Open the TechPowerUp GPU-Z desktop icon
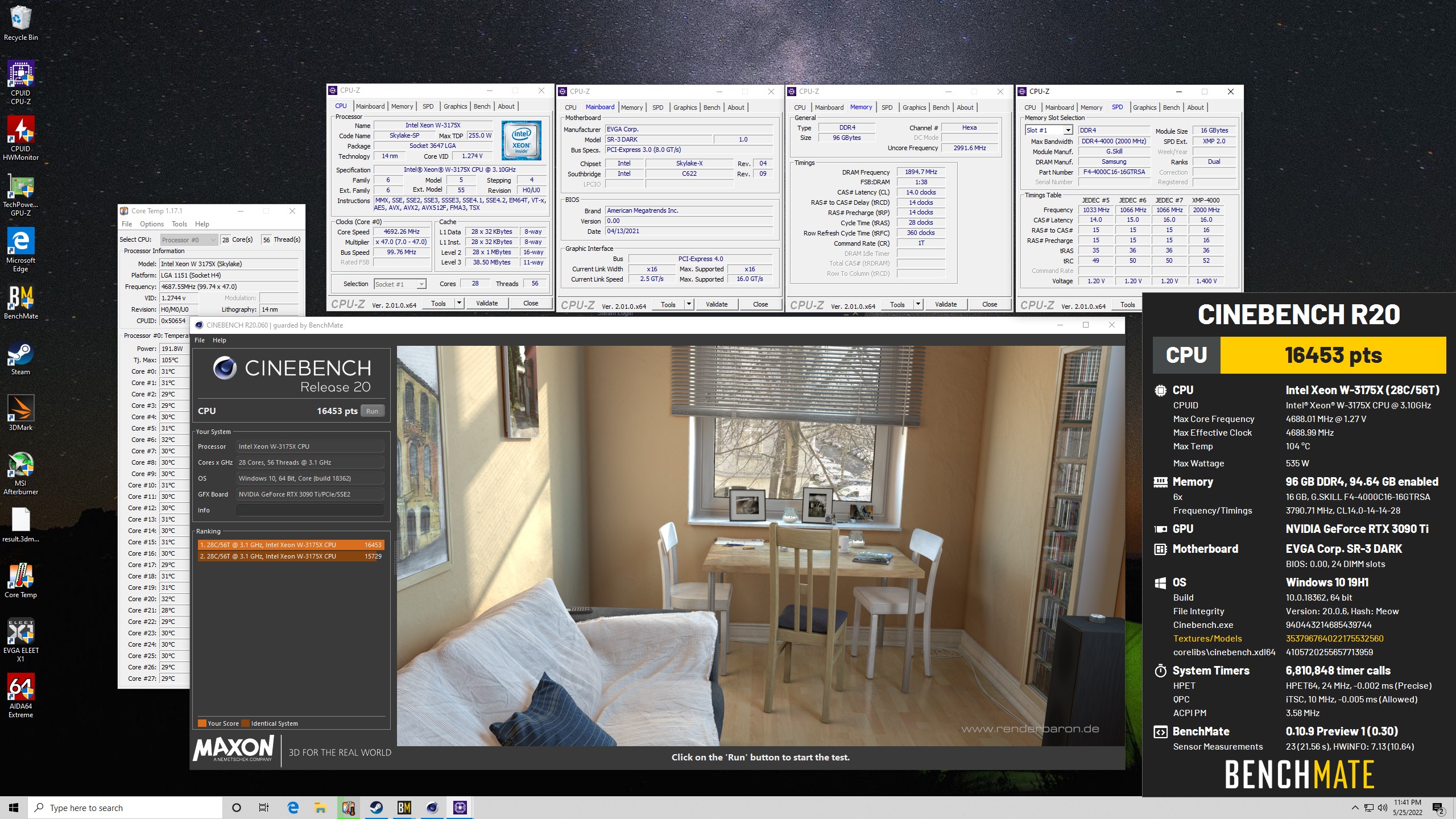The width and height of the screenshot is (1456, 819). pyautogui.click(x=20, y=195)
